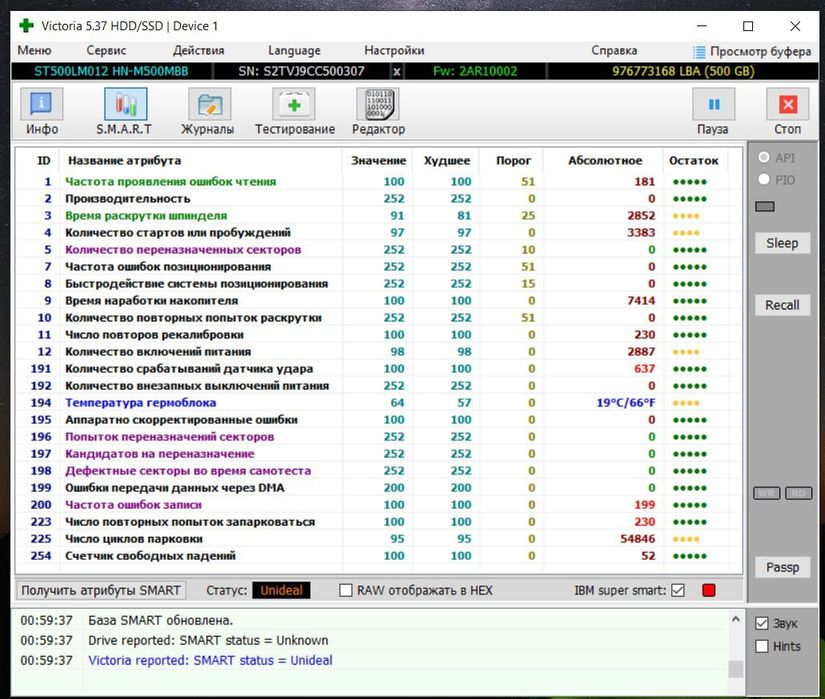Click the Recall button

click(x=782, y=305)
